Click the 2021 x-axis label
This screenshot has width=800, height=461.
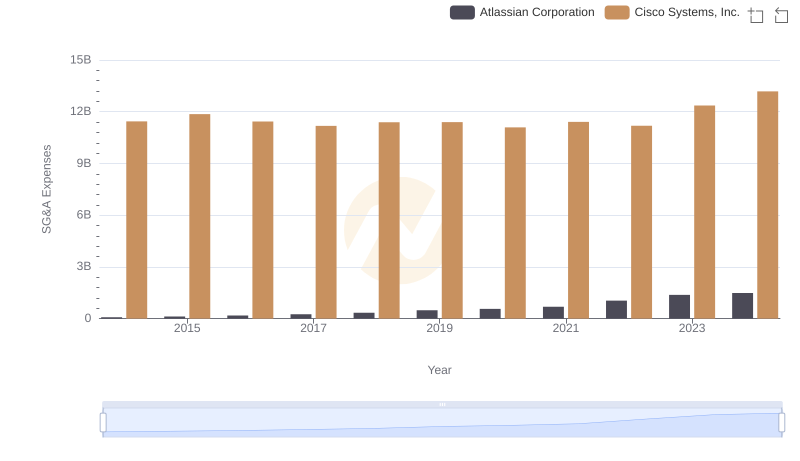(x=565, y=328)
